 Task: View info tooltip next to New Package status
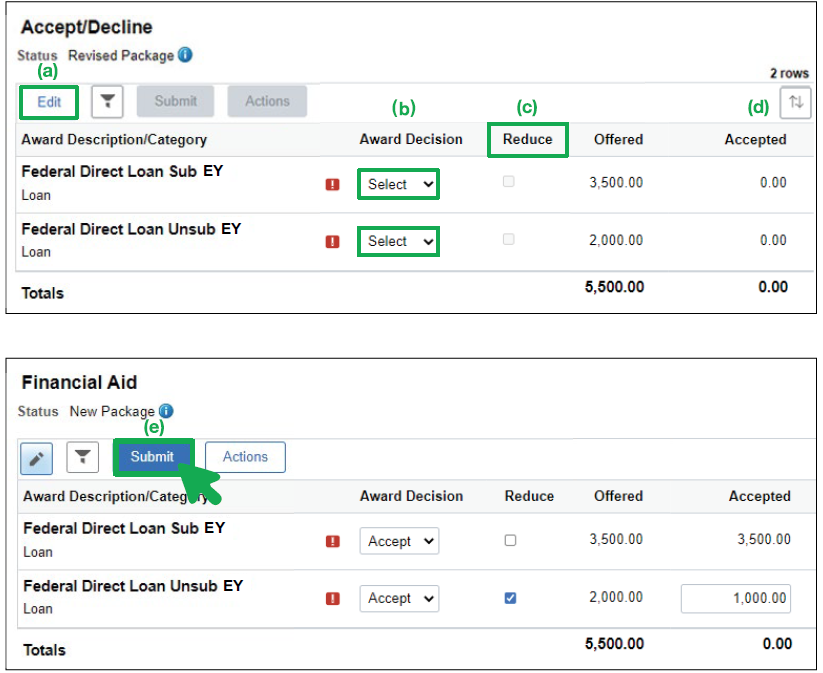tap(166, 411)
